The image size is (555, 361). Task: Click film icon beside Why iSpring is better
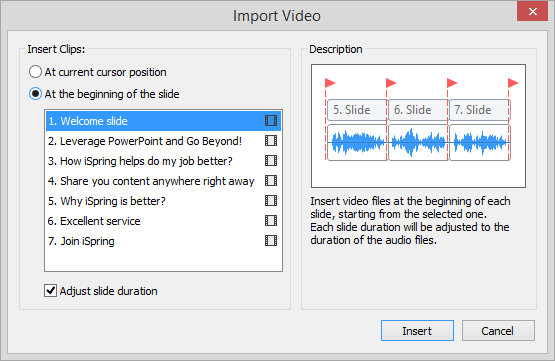[x=271, y=201]
